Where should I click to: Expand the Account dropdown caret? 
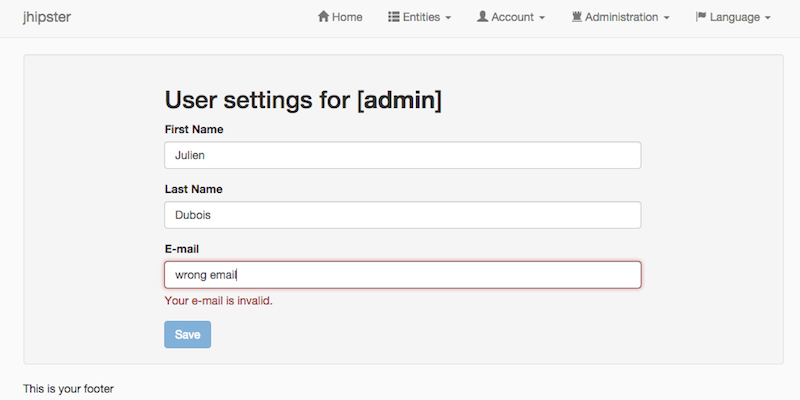(542, 18)
